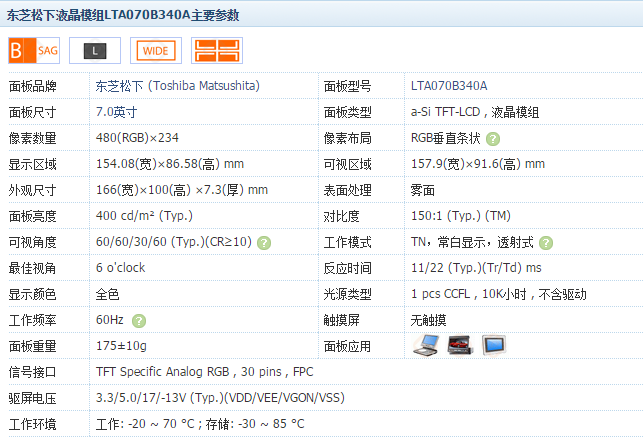The width and height of the screenshot is (643, 439).
Task: Click the 1 pcs CCFL light source value
Action: (x=498, y=294)
